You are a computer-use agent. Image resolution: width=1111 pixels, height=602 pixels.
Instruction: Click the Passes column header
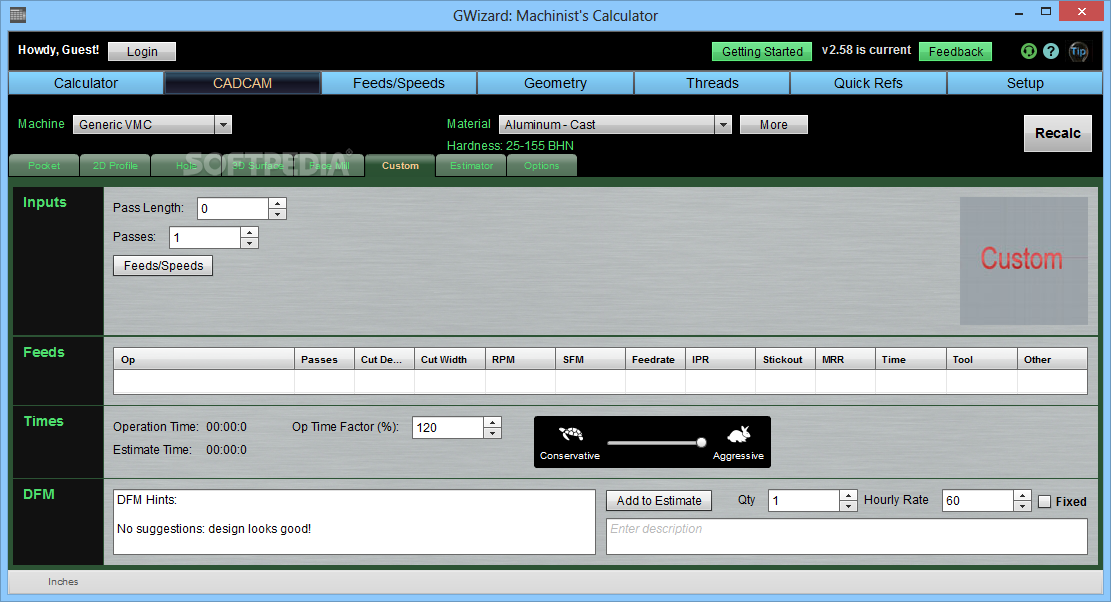pyautogui.click(x=325, y=359)
